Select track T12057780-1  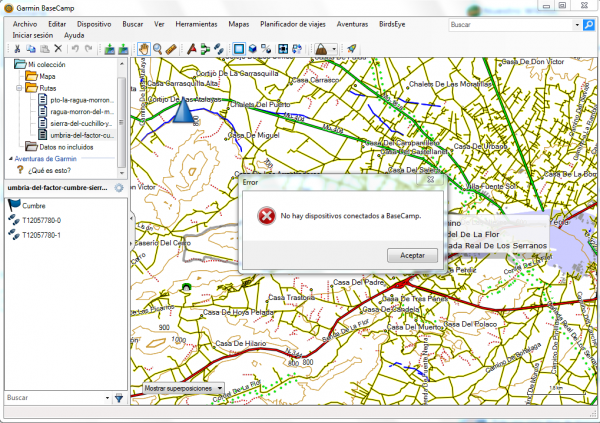tap(41, 235)
